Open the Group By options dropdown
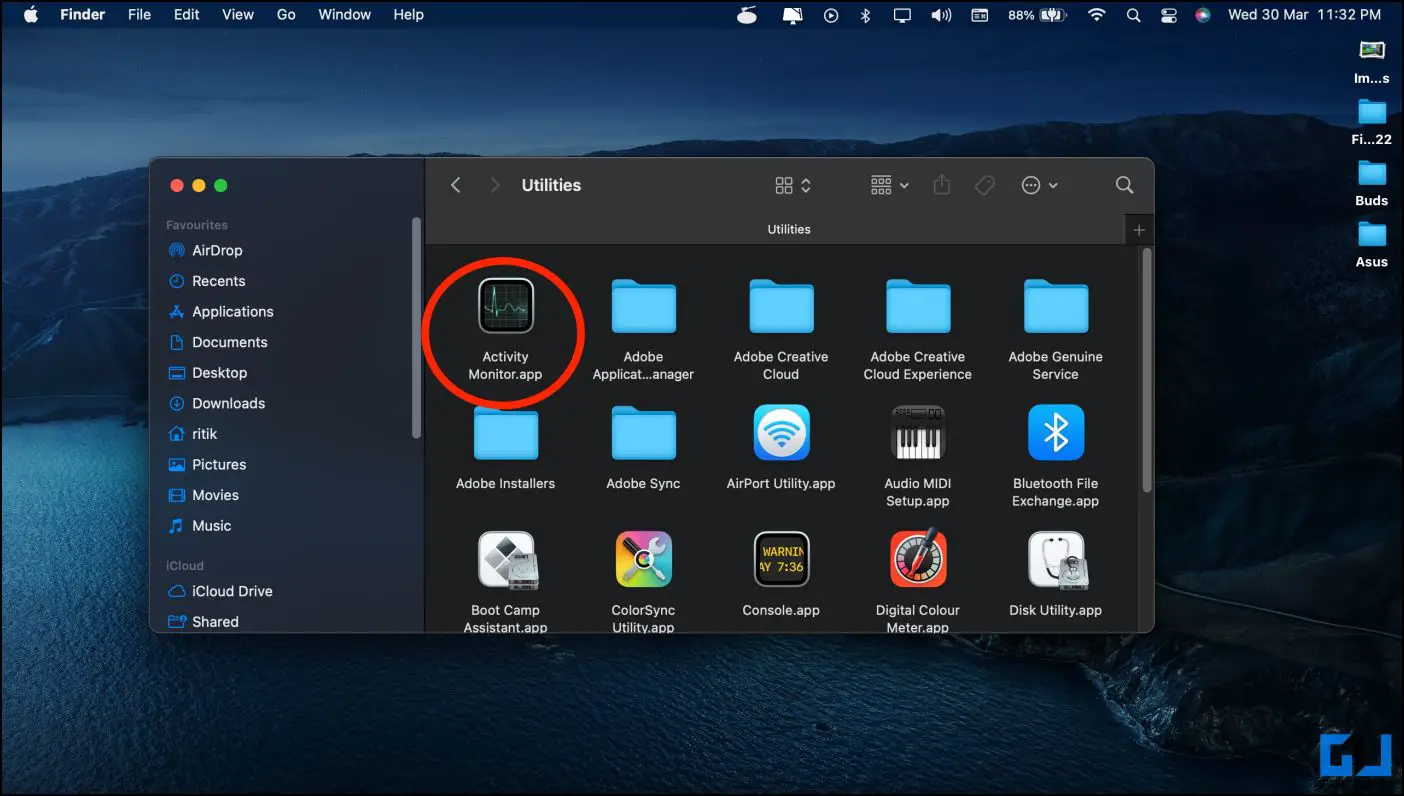The height and width of the screenshot is (796, 1404). point(889,185)
